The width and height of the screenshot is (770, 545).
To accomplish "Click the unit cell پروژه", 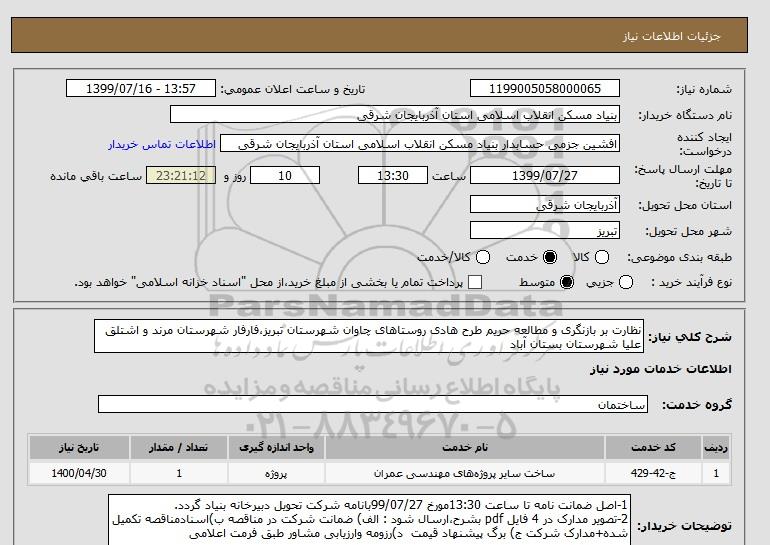I will tap(276, 473).
